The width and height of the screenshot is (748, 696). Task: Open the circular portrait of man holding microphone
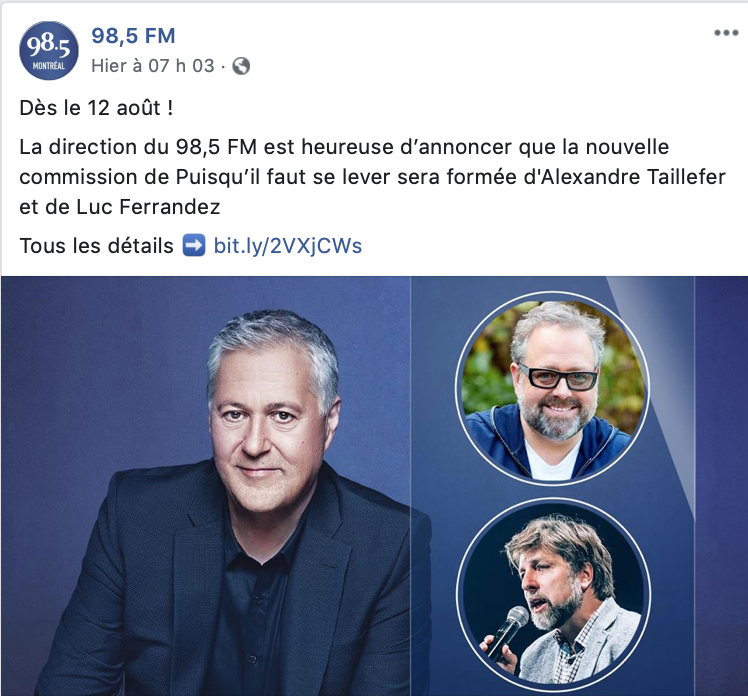(x=553, y=595)
